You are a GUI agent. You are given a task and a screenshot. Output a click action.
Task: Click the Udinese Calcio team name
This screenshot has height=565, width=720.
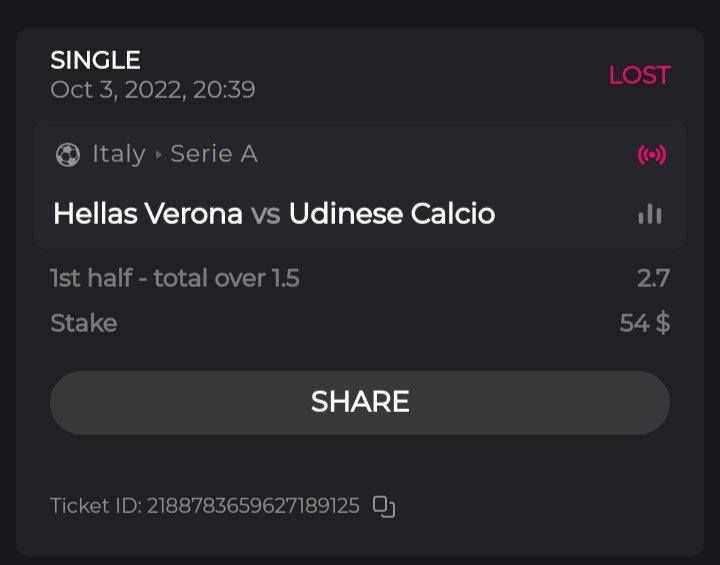(392, 214)
